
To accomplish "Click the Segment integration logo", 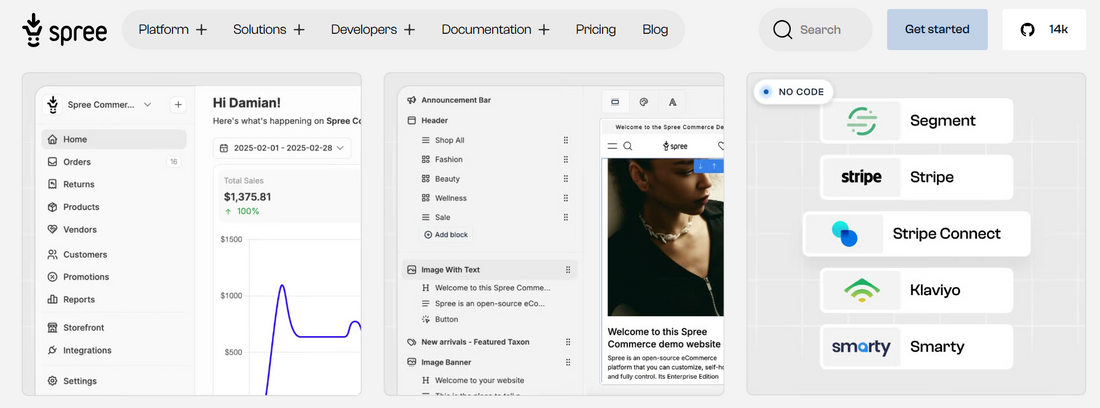I will [861, 121].
